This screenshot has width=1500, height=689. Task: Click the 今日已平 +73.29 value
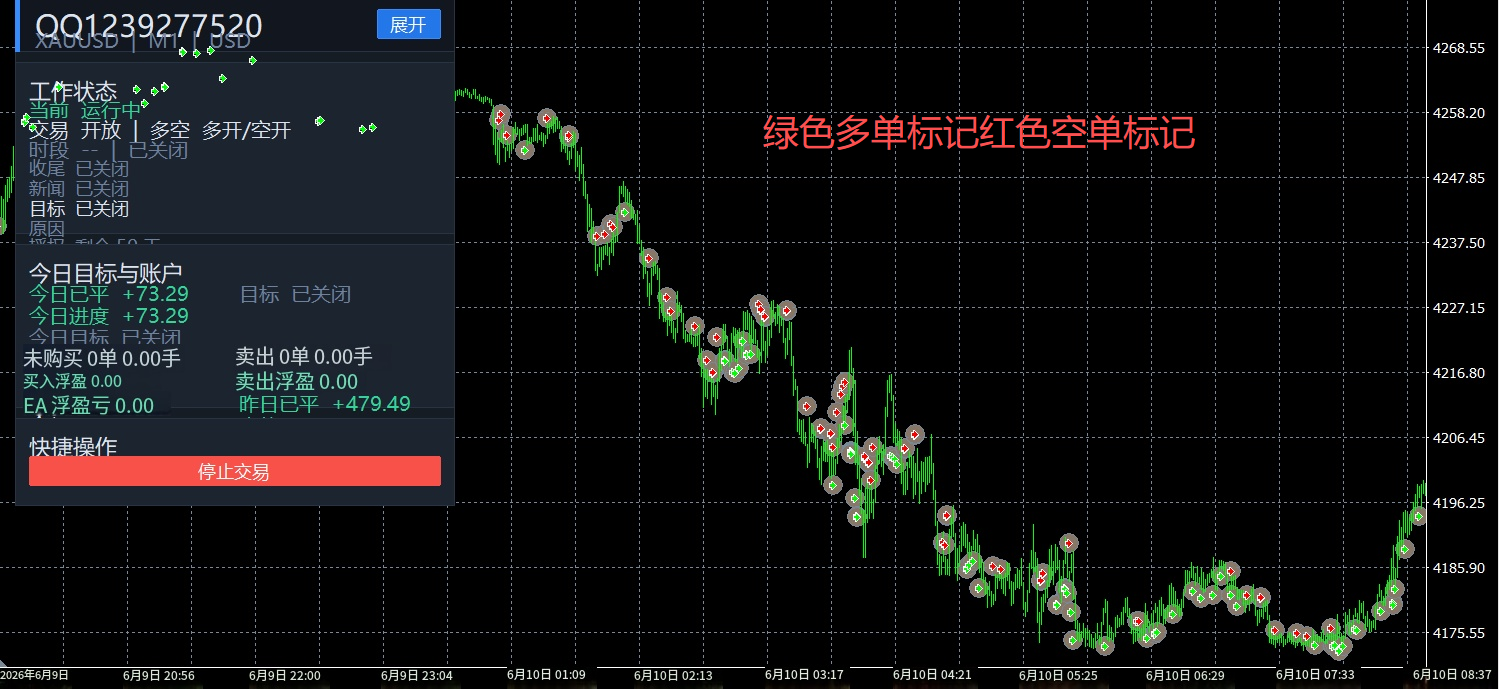pos(108,294)
